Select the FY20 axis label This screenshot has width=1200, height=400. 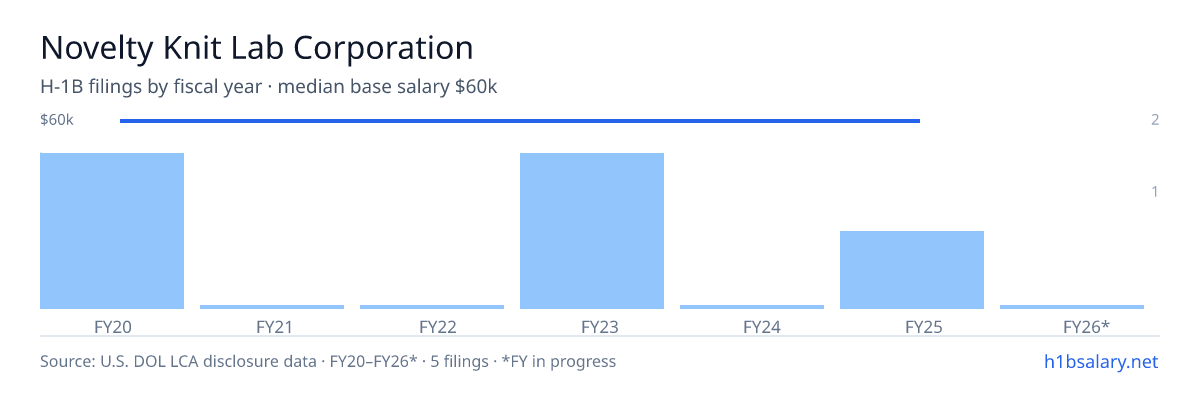(112, 326)
